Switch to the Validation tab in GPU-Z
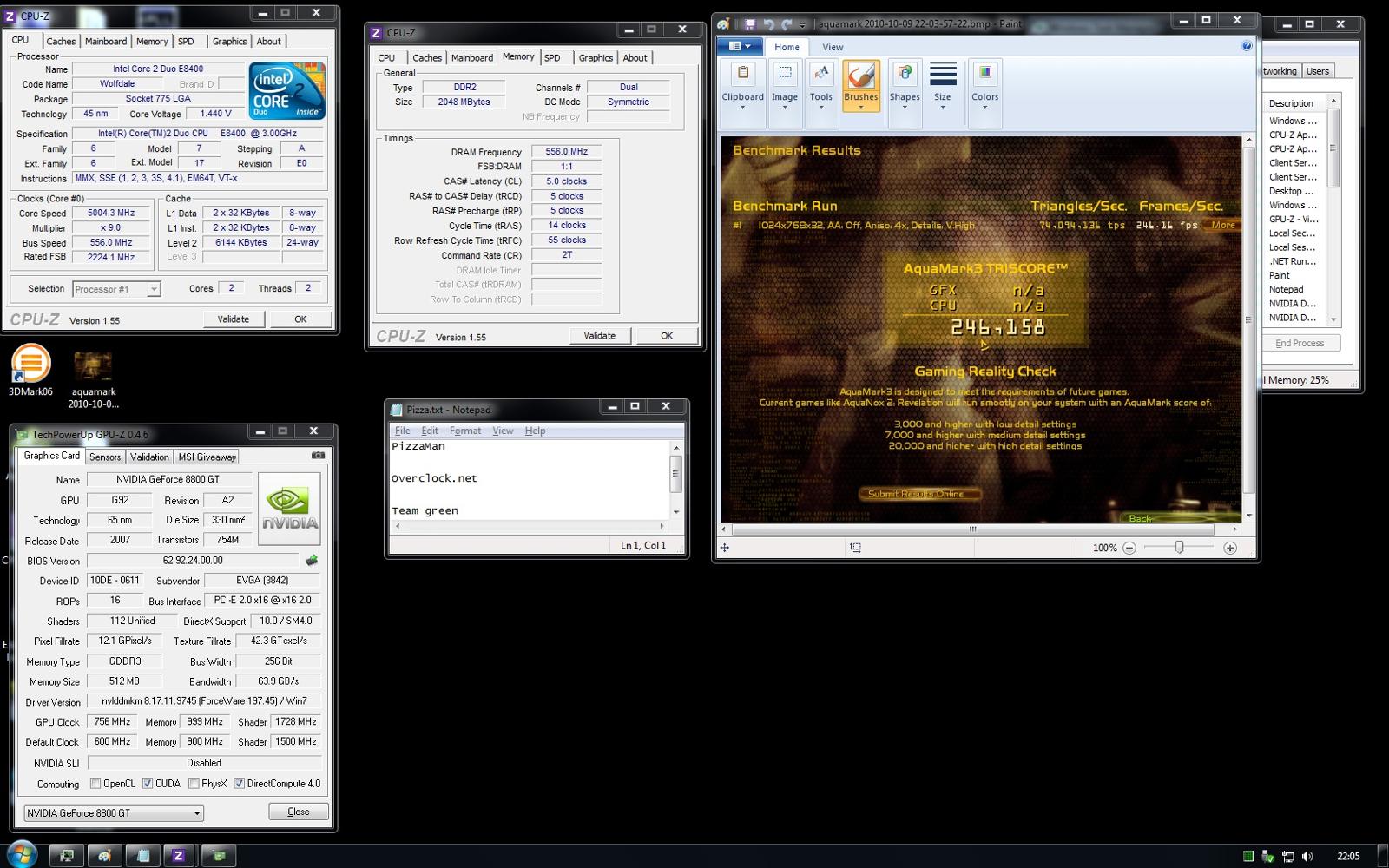The width and height of the screenshot is (1389, 868). point(149,457)
